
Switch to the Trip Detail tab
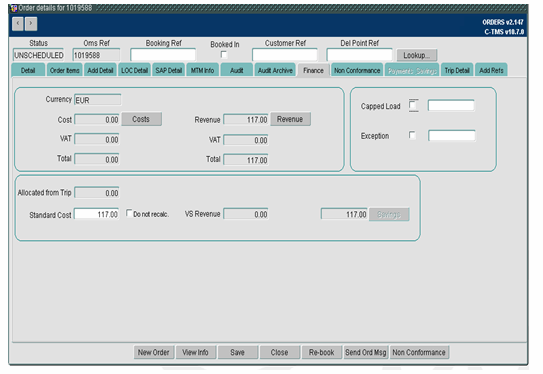click(x=457, y=70)
